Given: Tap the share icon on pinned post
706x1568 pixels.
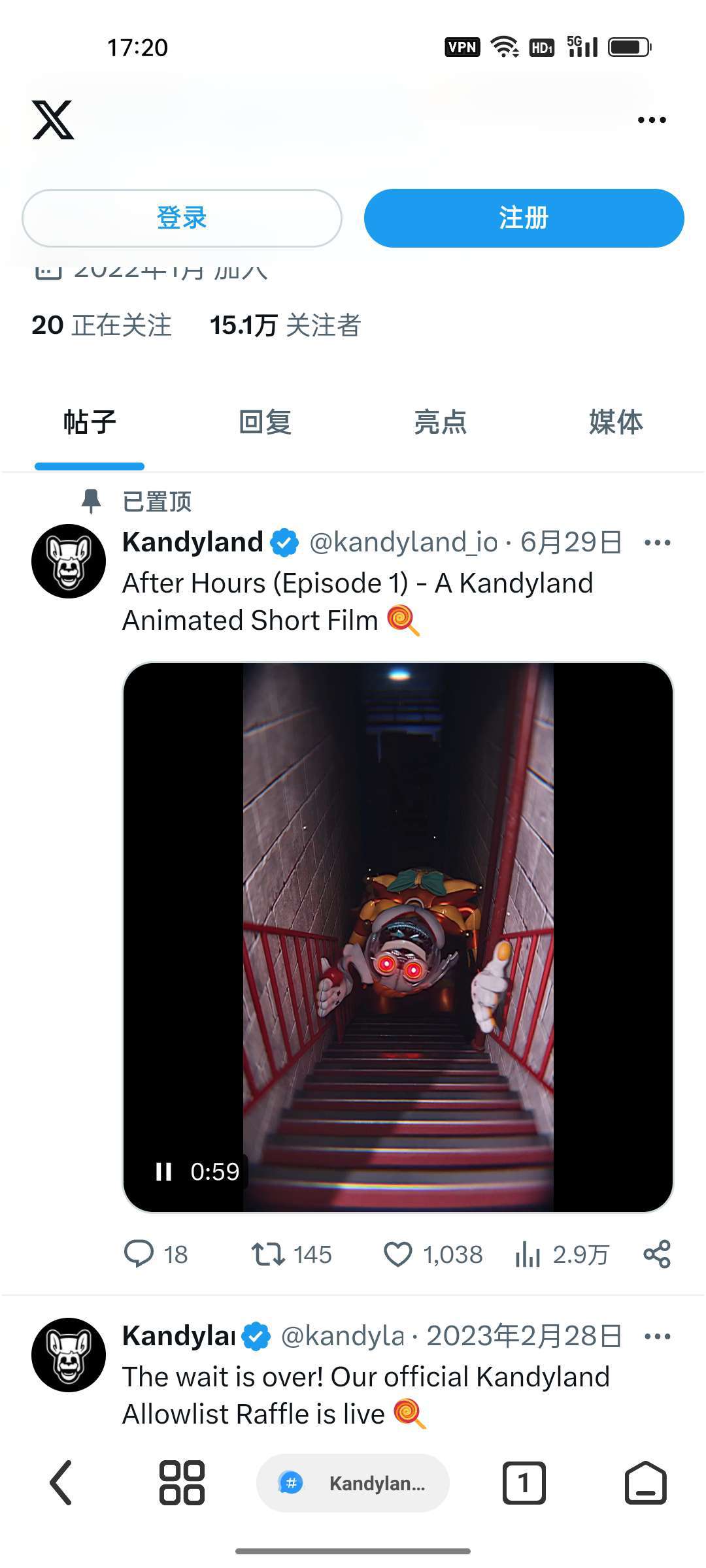Looking at the screenshot, I should pos(657,1254).
